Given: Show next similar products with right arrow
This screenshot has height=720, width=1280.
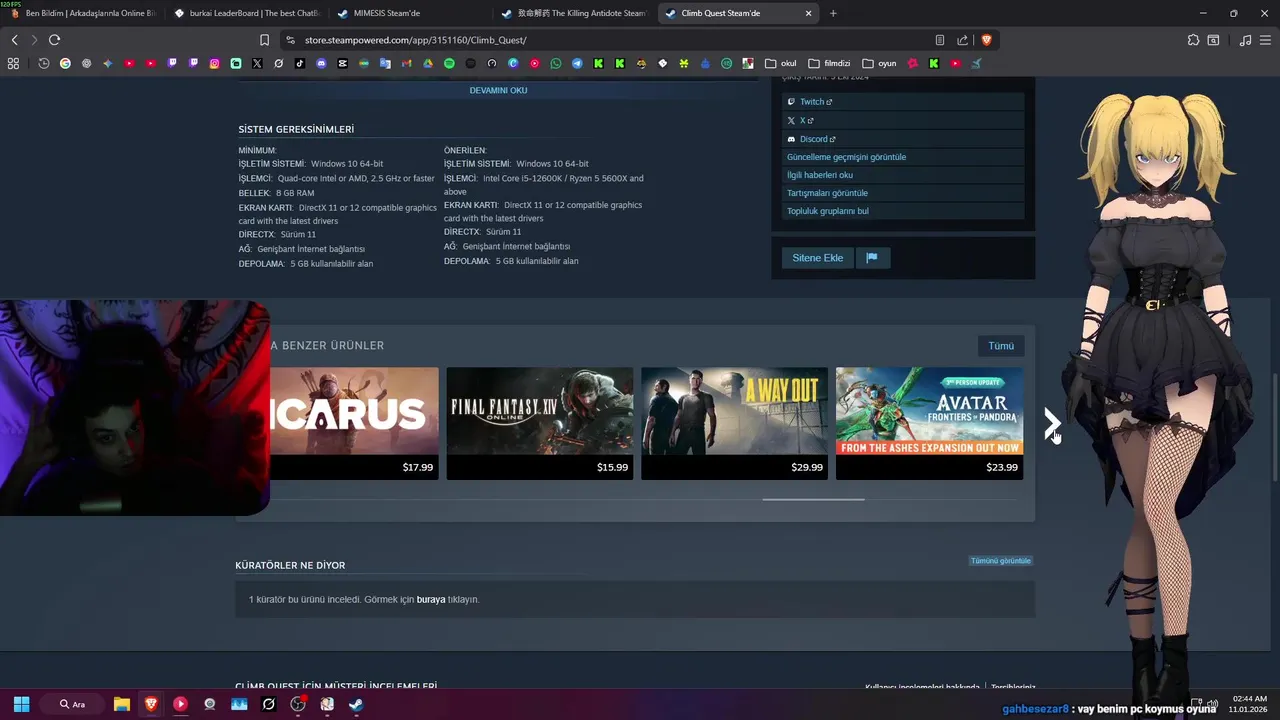Looking at the screenshot, I should point(1051,423).
